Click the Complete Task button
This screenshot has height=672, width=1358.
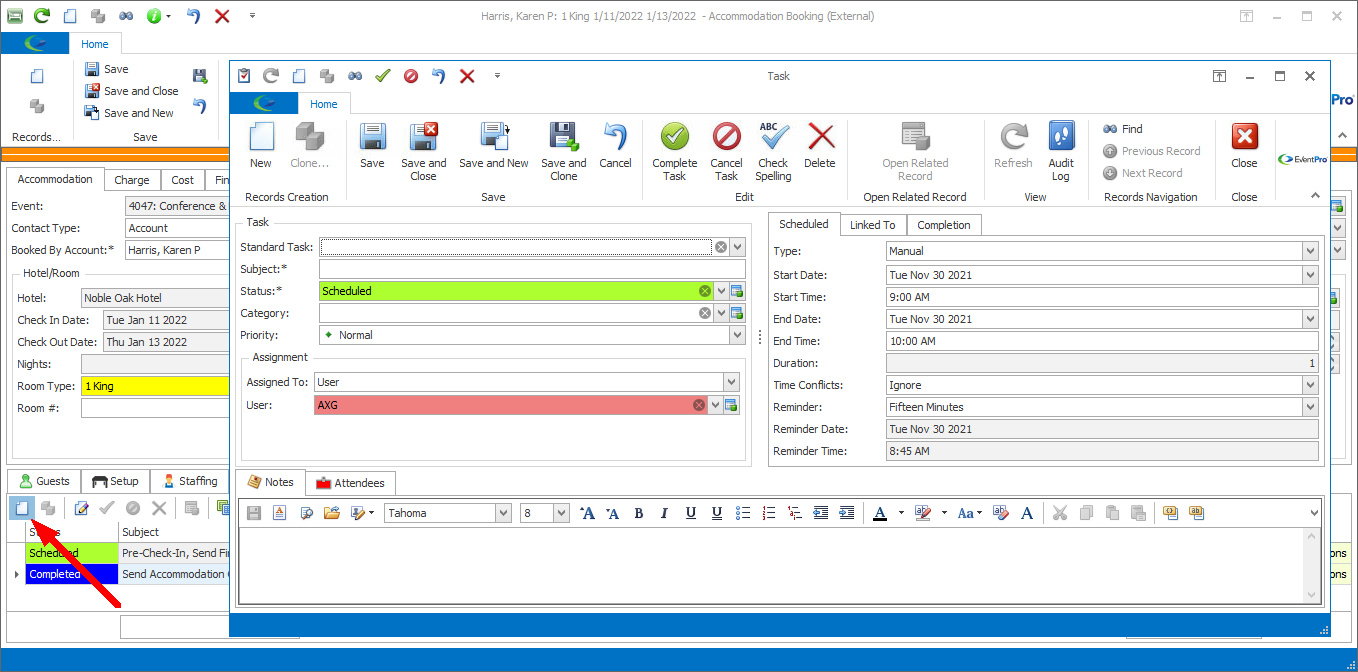(675, 151)
